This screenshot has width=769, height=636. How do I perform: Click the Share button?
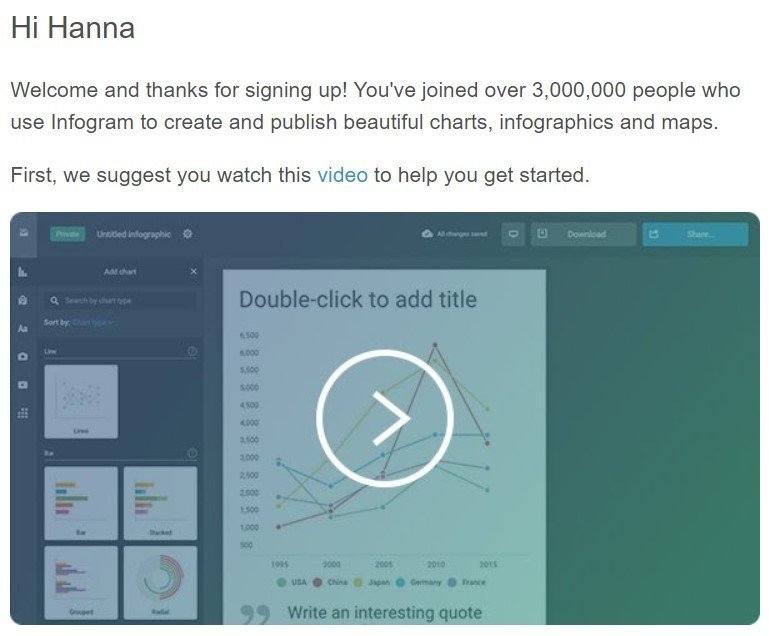pyautogui.click(x=695, y=234)
